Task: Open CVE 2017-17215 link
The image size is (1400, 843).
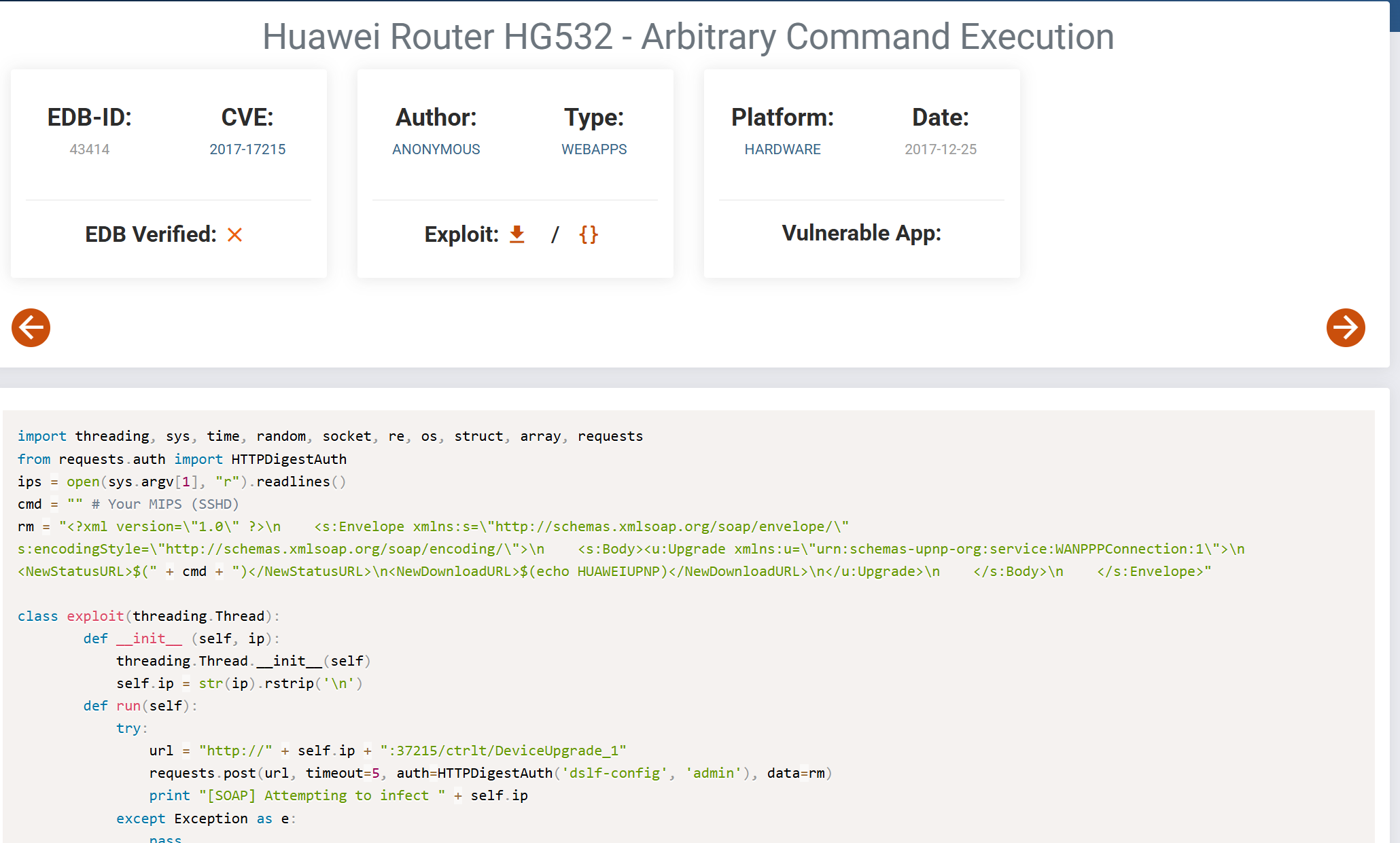Action: click(x=247, y=149)
